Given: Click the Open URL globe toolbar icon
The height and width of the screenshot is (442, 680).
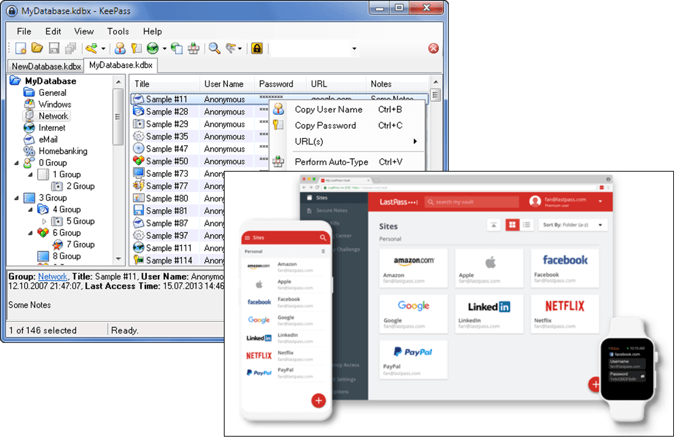Looking at the screenshot, I should (153, 48).
